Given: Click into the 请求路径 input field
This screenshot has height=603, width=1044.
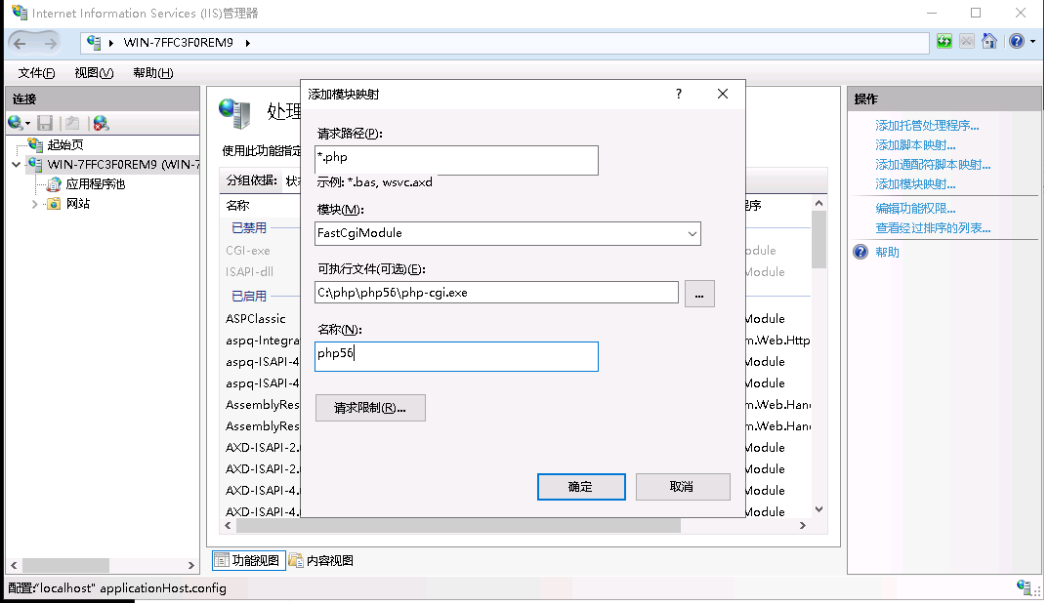Looking at the screenshot, I should pos(456,160).
